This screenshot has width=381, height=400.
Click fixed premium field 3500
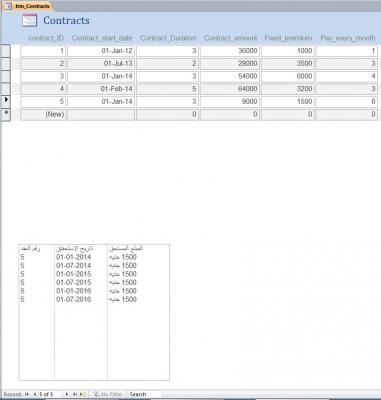[x=288, y=64]
